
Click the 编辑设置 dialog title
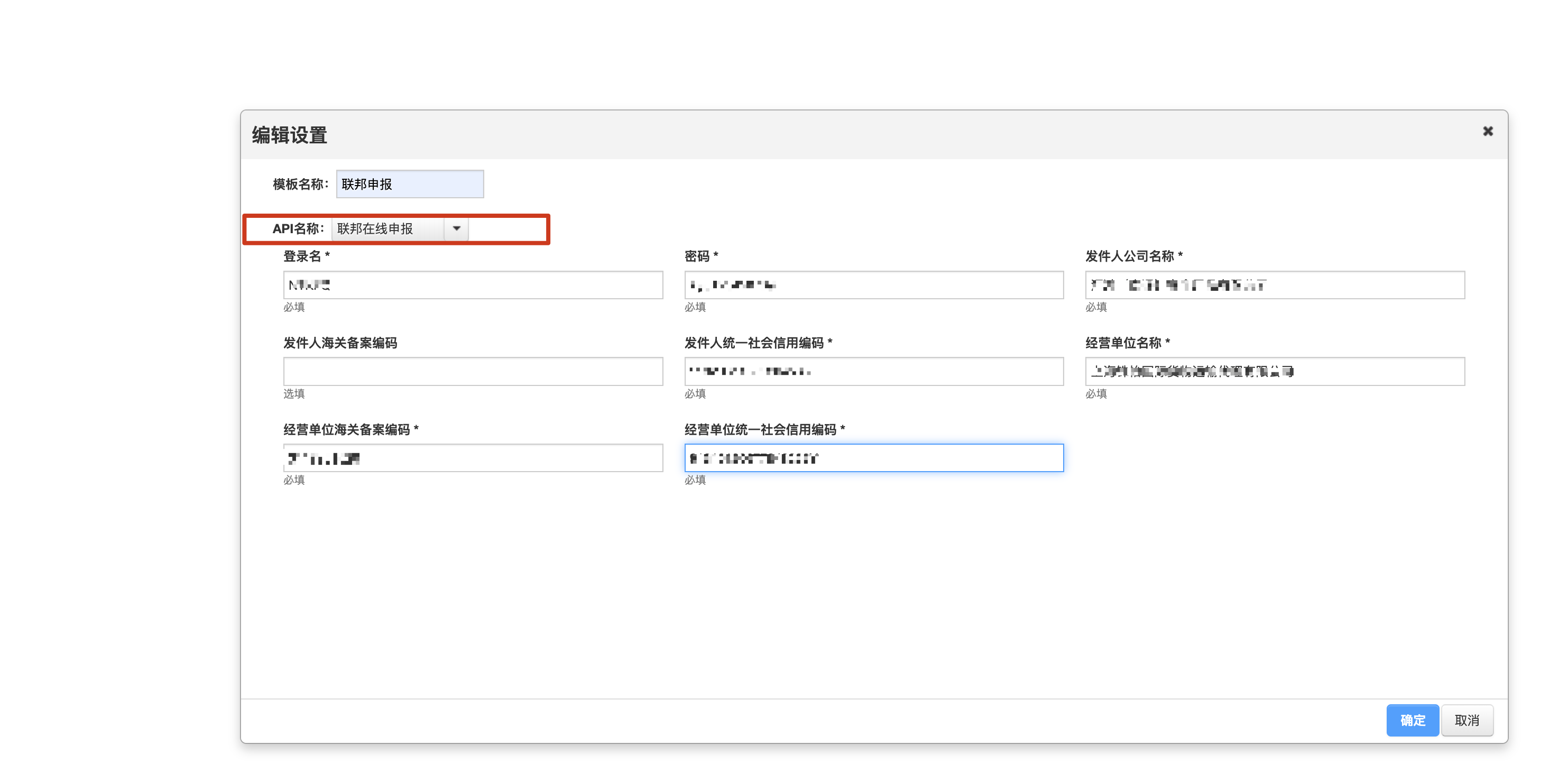(290, 134)
